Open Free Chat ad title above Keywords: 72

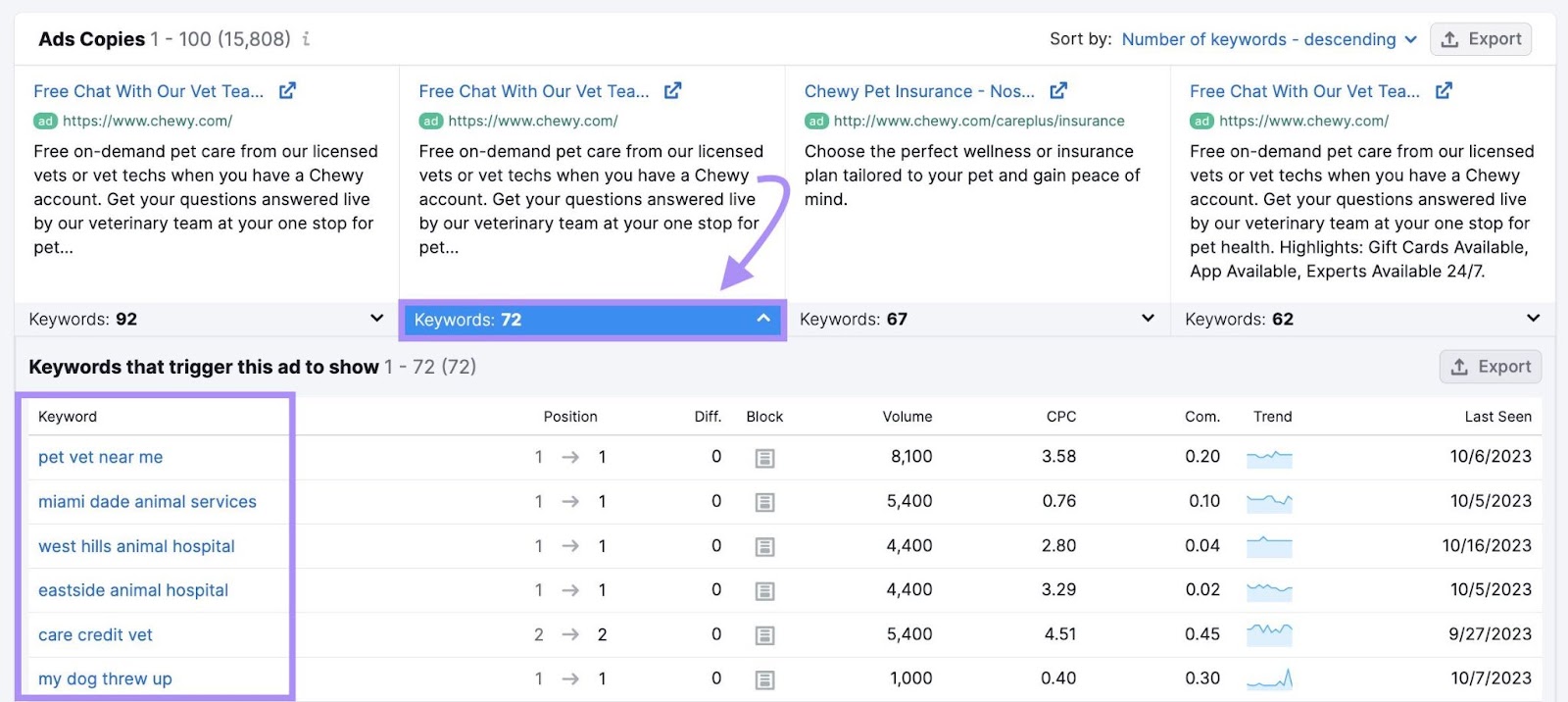point(534,91)
